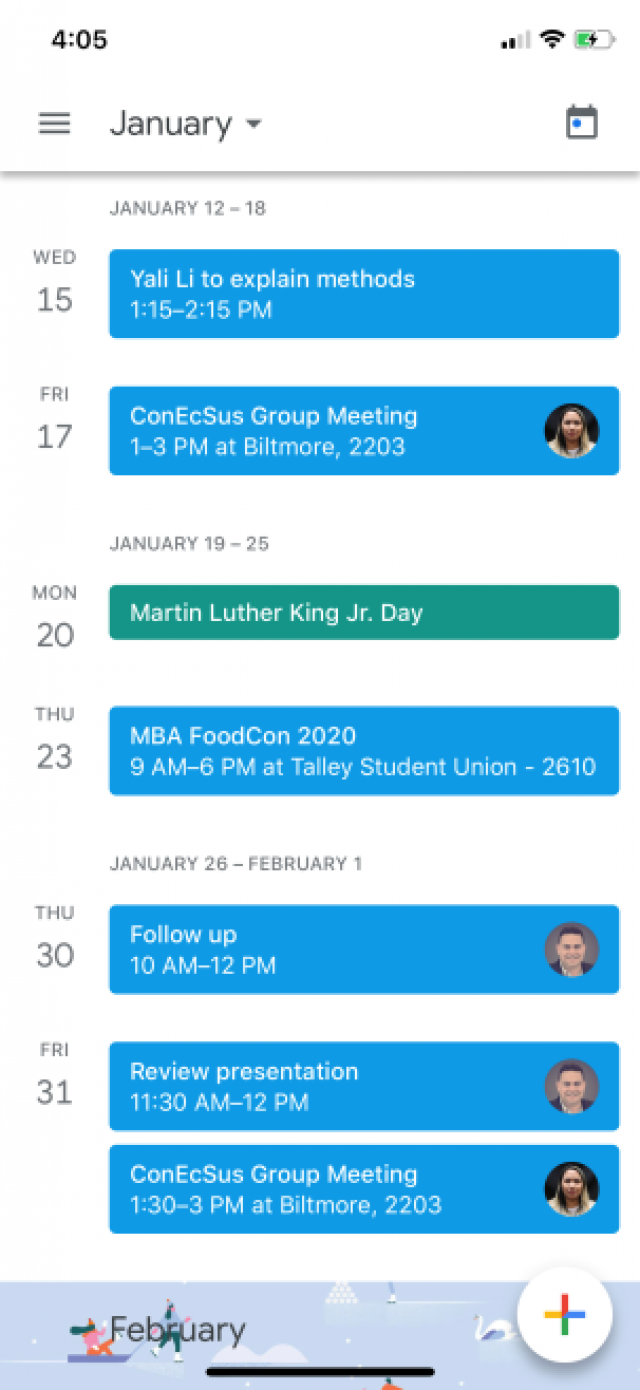The image size is (640, 1390).
Task: Open the hamburger navigation menu
Action: 54,123
